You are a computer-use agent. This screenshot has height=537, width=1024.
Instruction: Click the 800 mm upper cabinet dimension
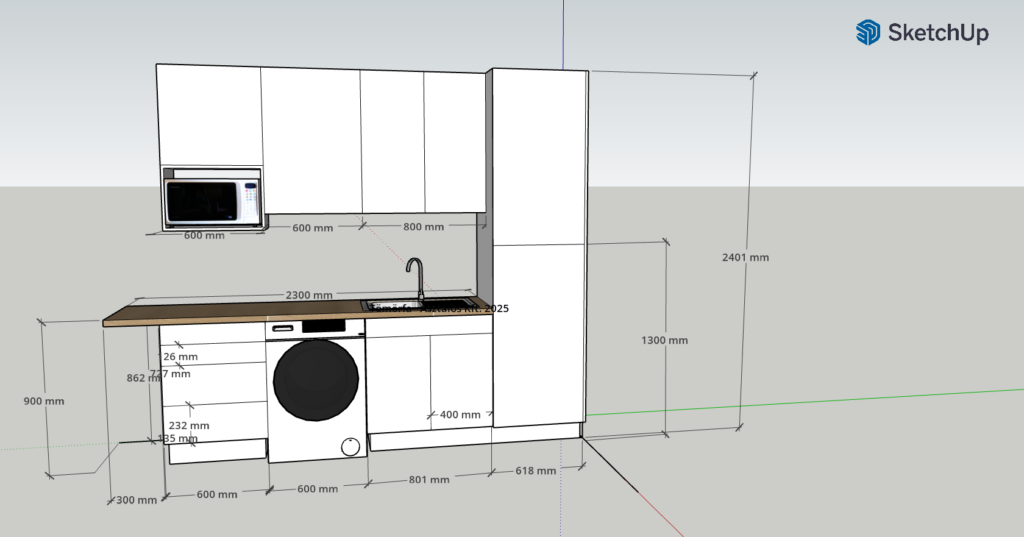[x=423, y=227]
